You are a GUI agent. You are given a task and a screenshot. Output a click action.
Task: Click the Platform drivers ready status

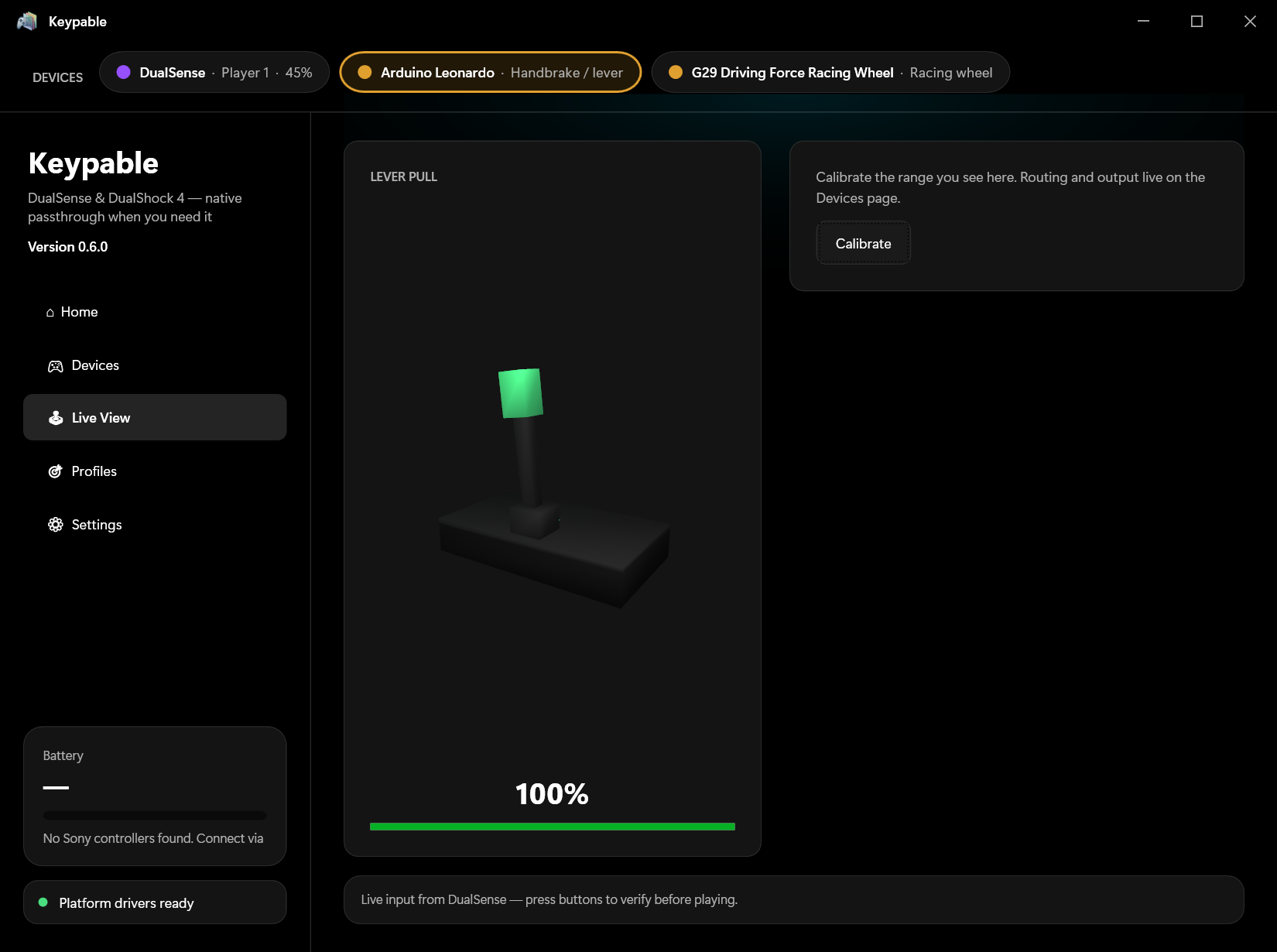(x=155, y=902)
